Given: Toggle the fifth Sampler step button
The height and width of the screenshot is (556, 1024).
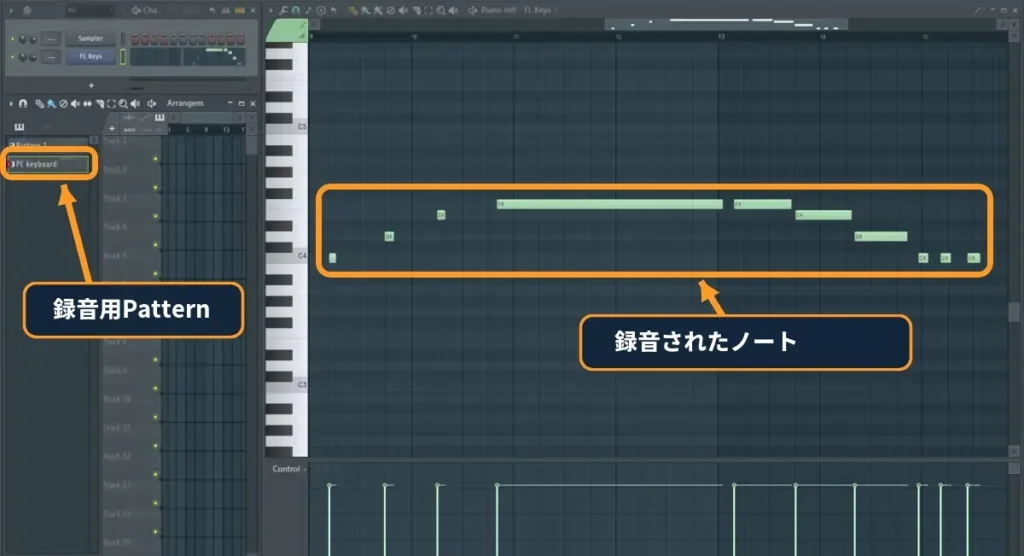Looking at the screenshot, I should pos(173,39).
